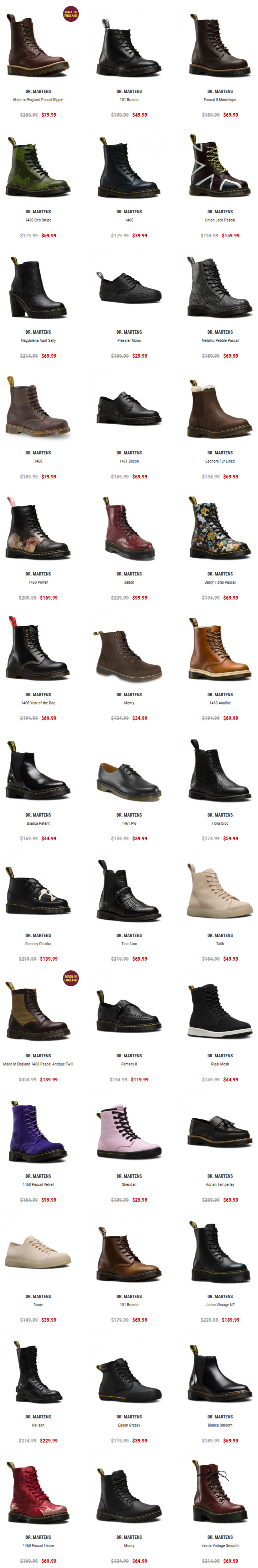Viewport: 258px width, 1568px height.
Task: Open the Made in England Pascal Ripple boot image
Action: click(38, 44)
